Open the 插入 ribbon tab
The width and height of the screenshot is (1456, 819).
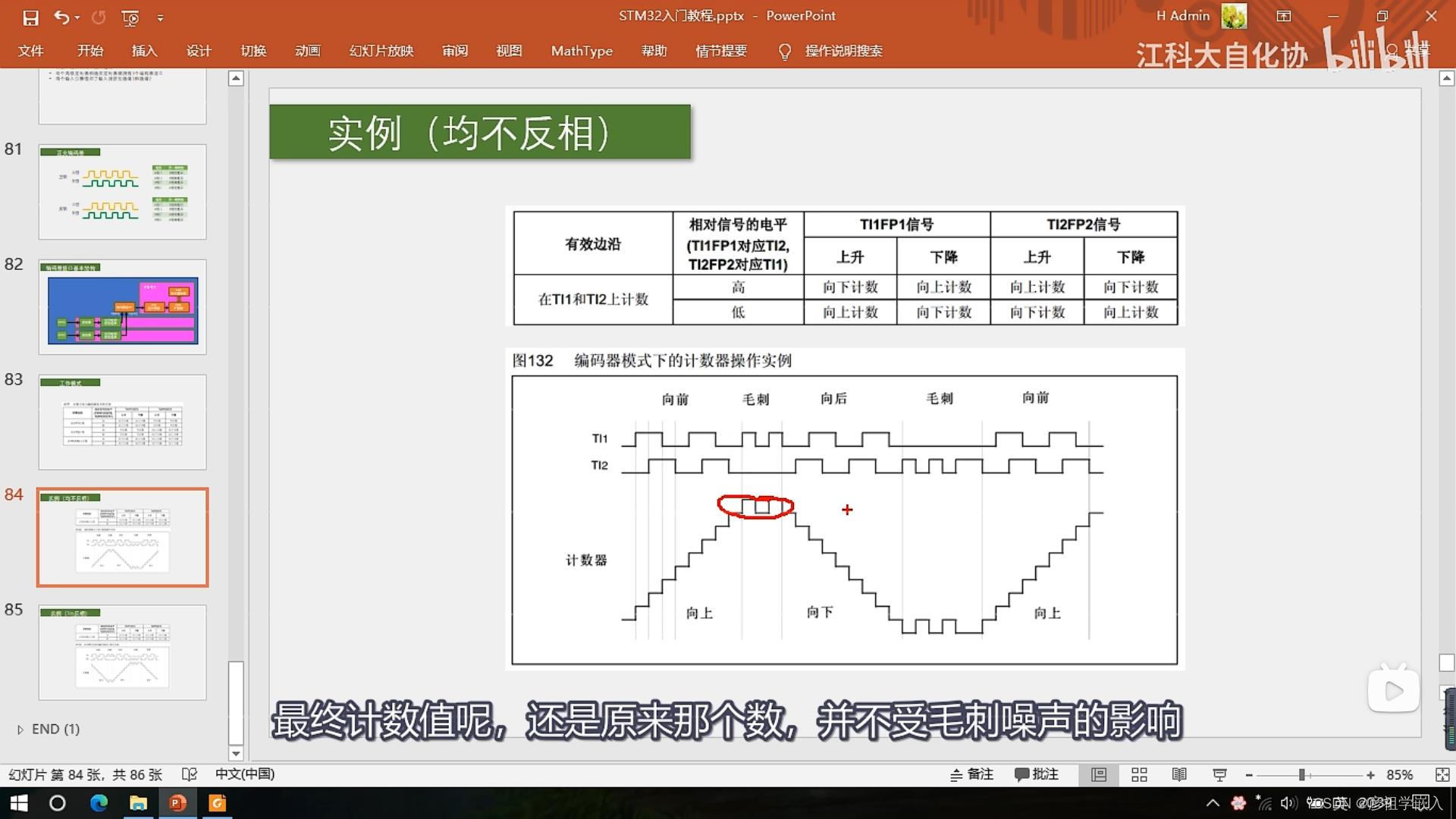pos(144,51)
